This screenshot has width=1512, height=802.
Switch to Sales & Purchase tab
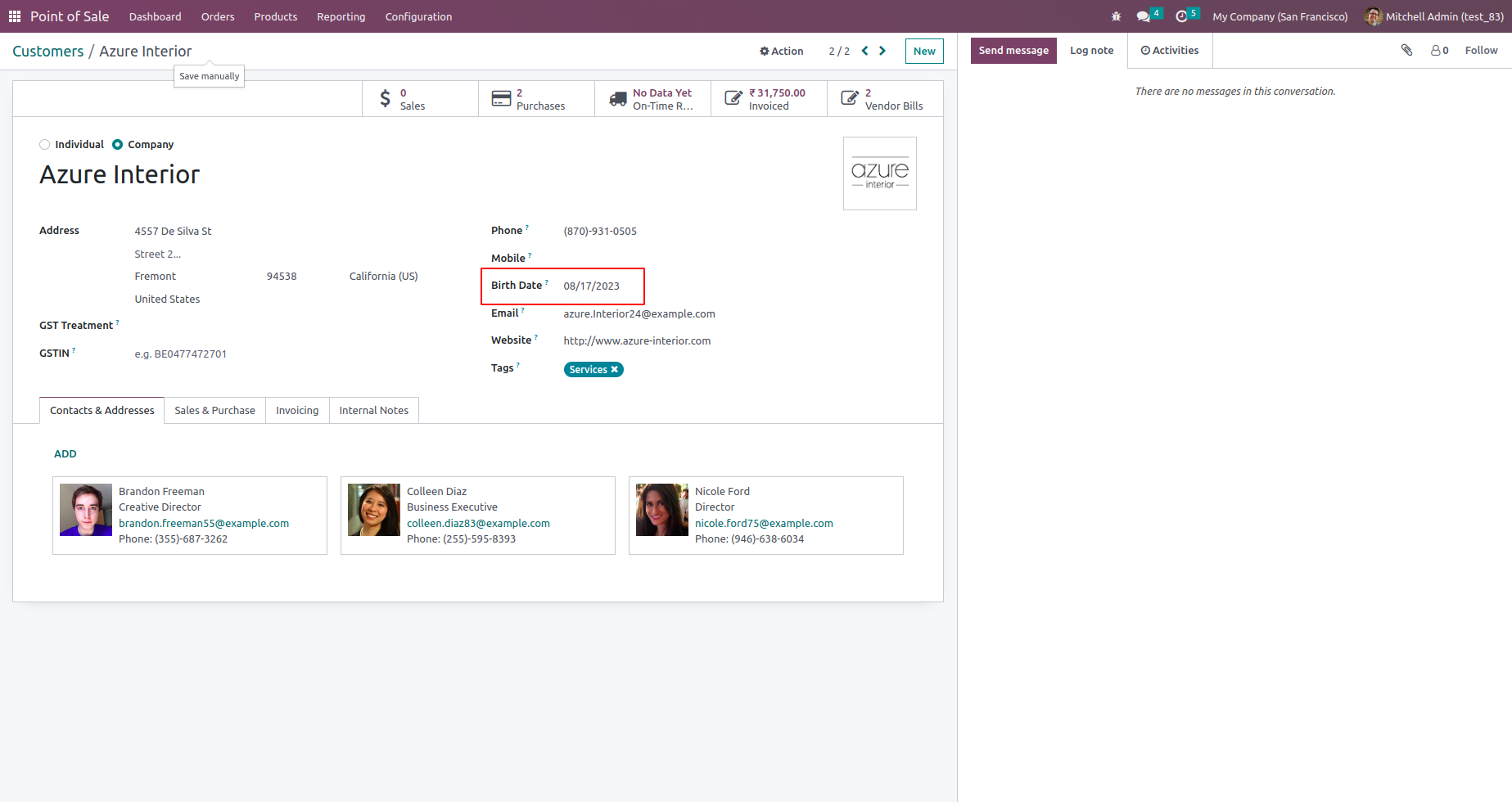pyautogui.click(x=214, y=411)
